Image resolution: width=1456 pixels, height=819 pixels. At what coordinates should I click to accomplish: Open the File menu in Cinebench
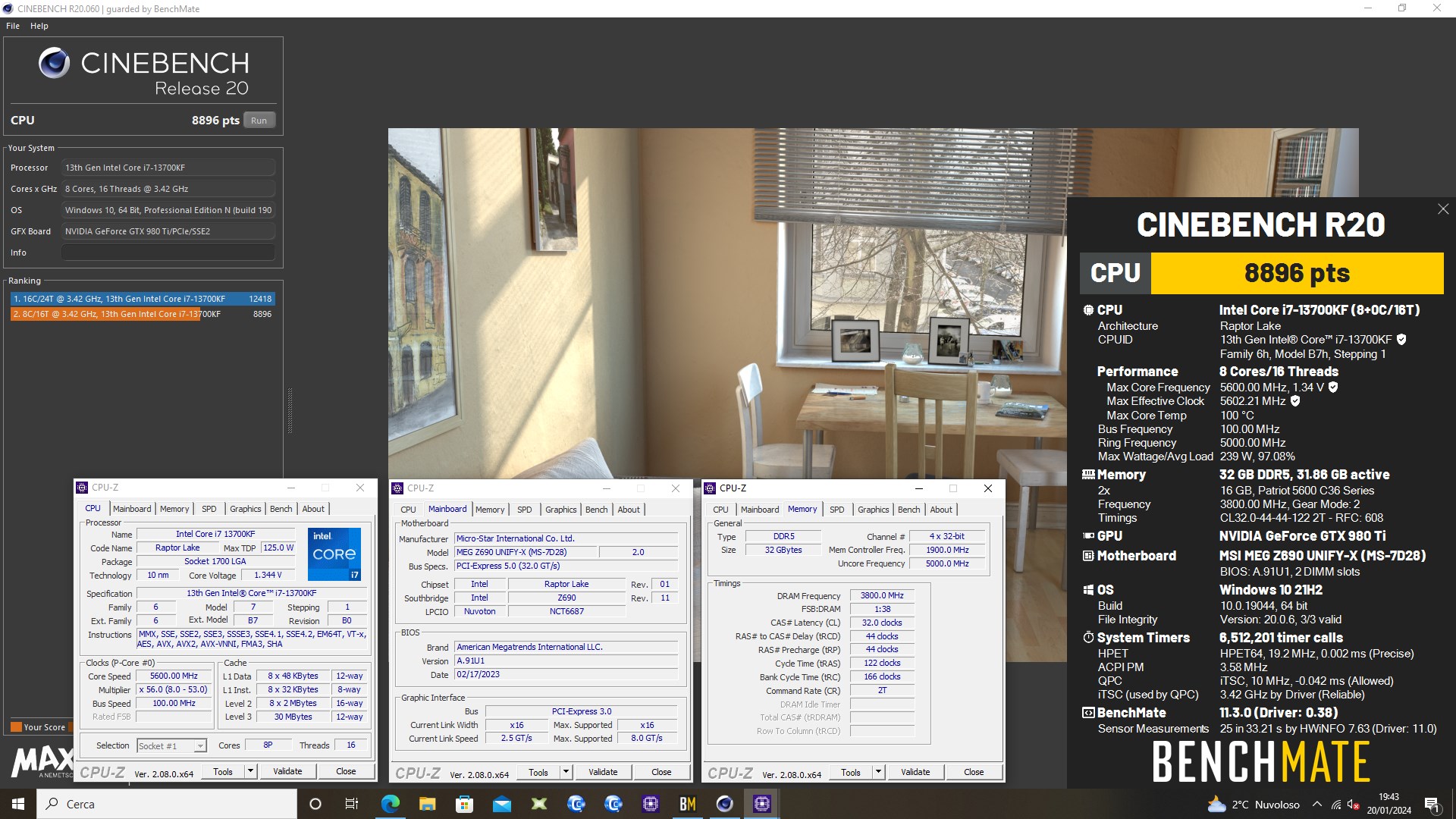pyautogui.click(x=13, y=26)
